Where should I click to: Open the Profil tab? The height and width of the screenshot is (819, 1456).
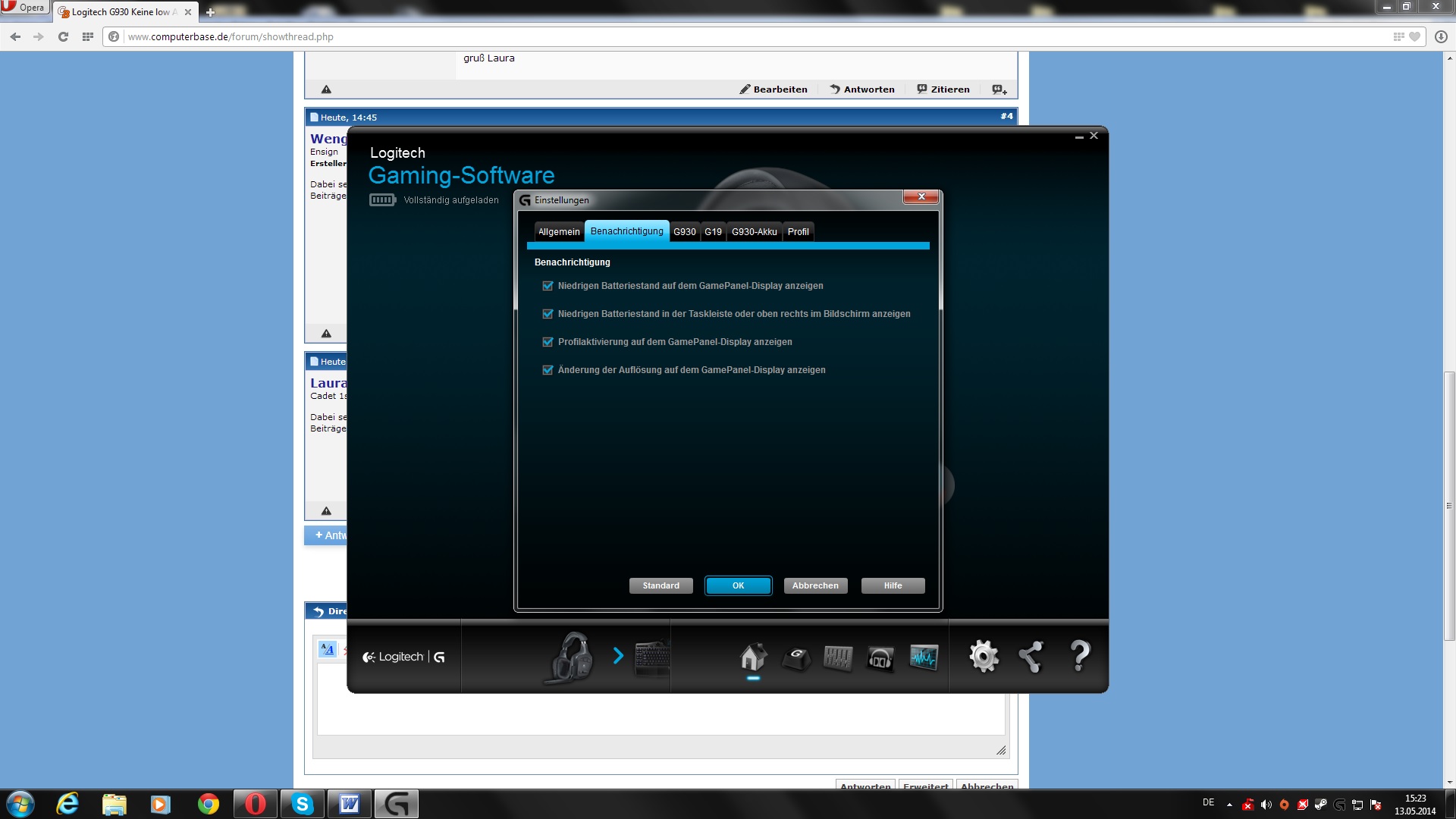[x=798, y=232]
